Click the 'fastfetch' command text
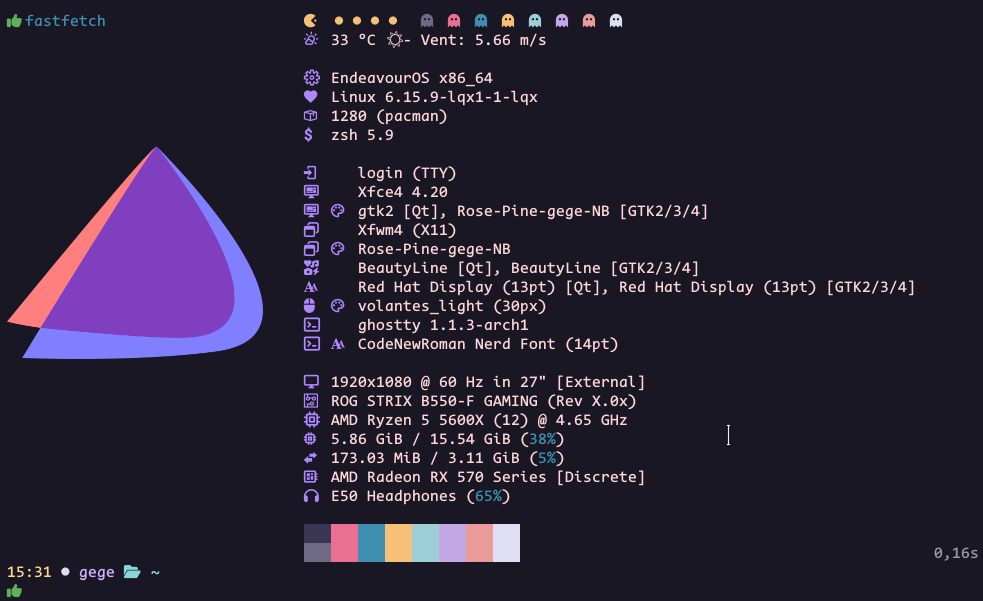 click(x=65, y=21)
